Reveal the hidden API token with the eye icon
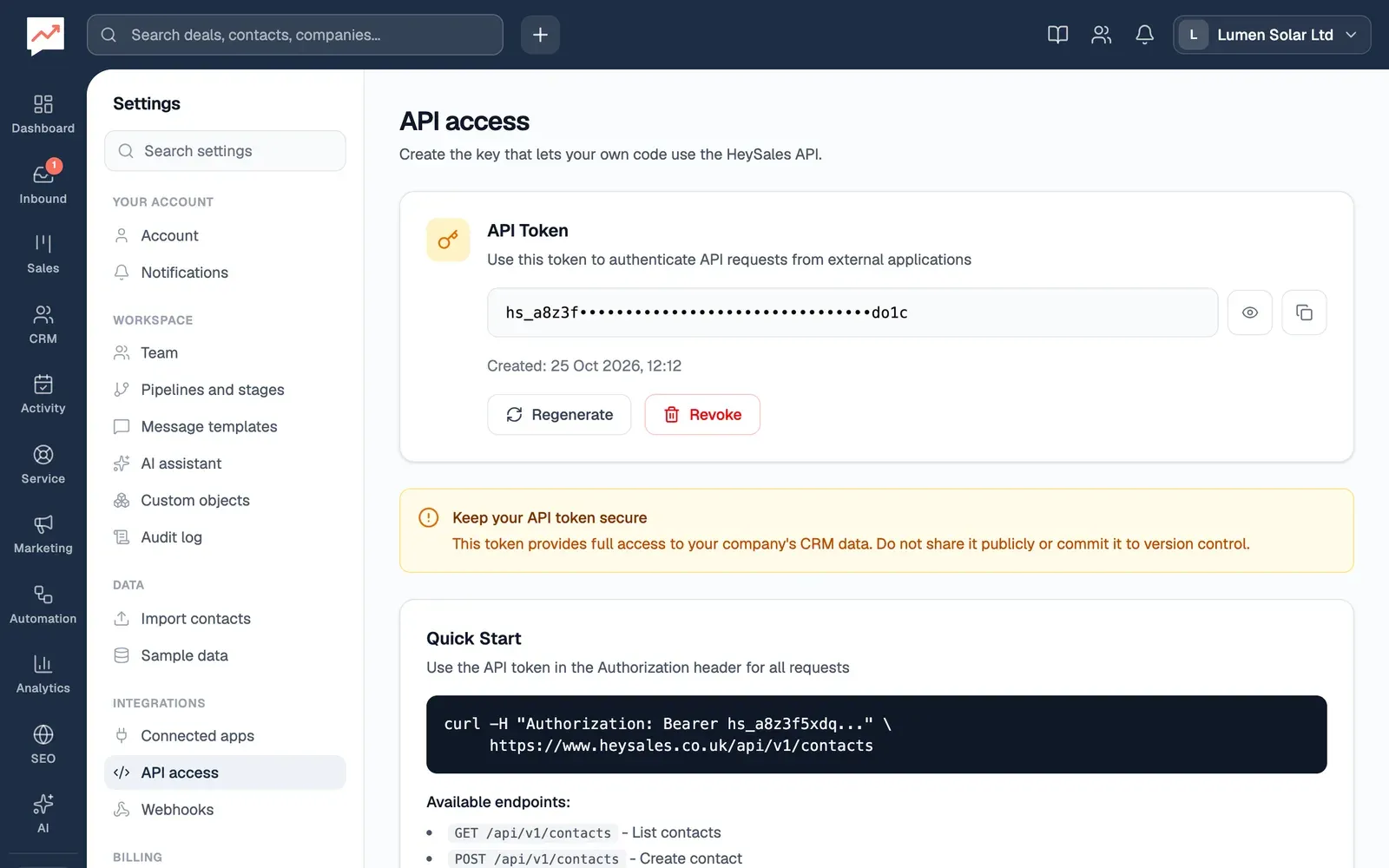1389x868 pixels. (x=1249, y=312)
